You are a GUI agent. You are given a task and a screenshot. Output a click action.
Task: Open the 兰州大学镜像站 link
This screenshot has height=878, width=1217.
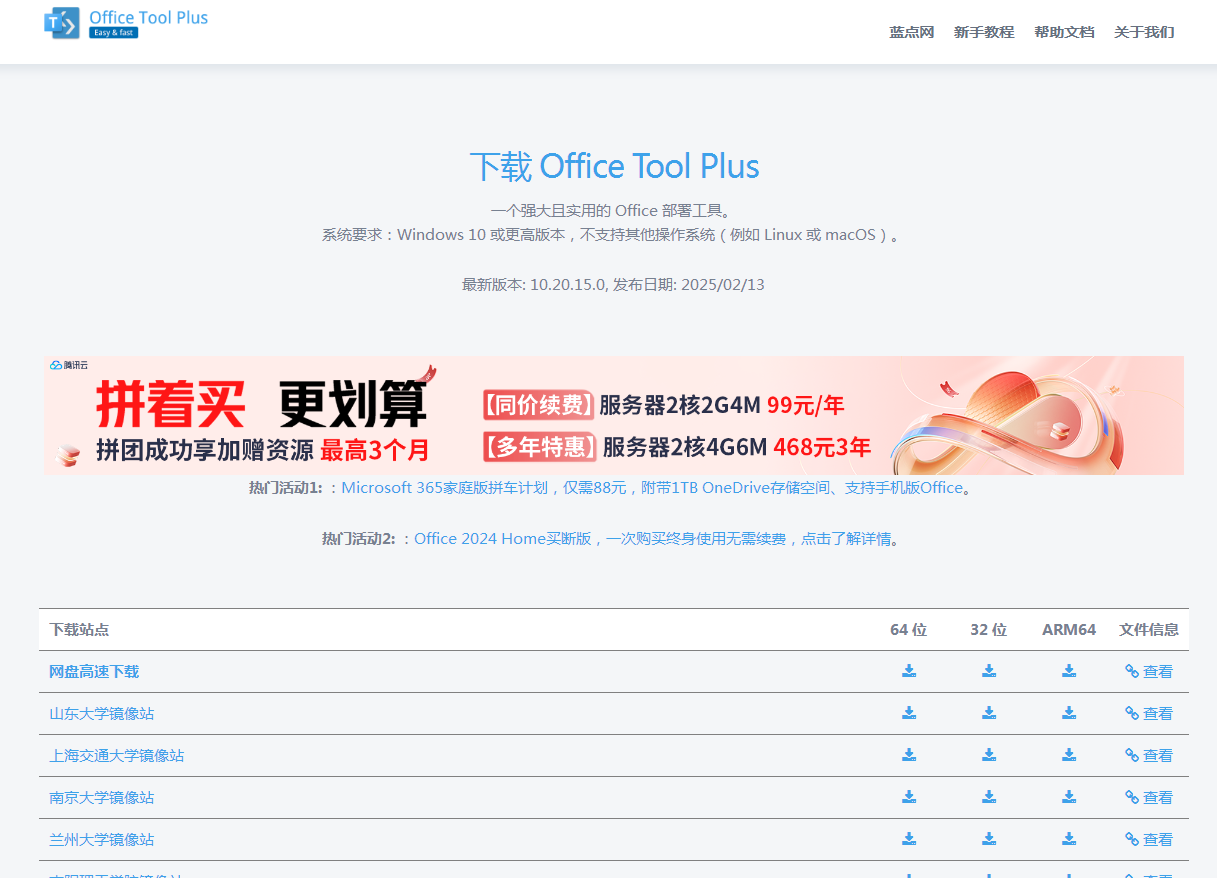pyautogui.click(x=102, y=839)
